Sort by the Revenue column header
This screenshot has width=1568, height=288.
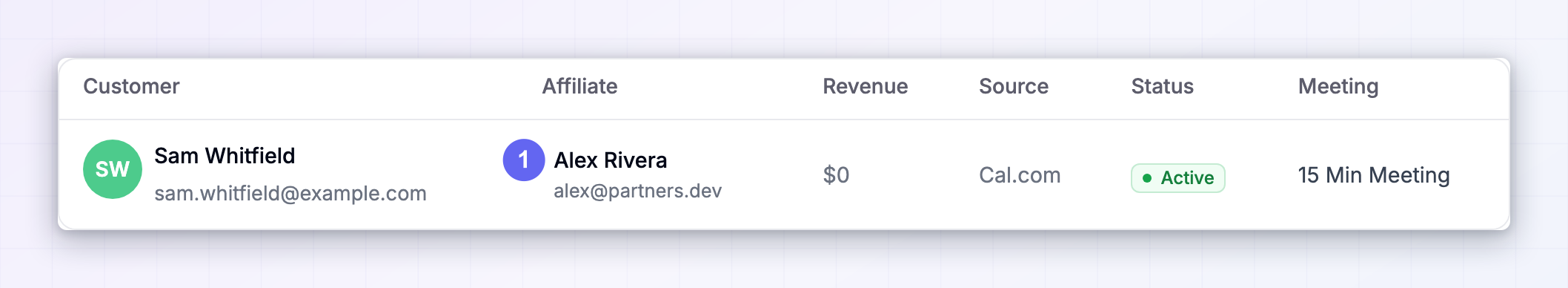coord(866,86)
